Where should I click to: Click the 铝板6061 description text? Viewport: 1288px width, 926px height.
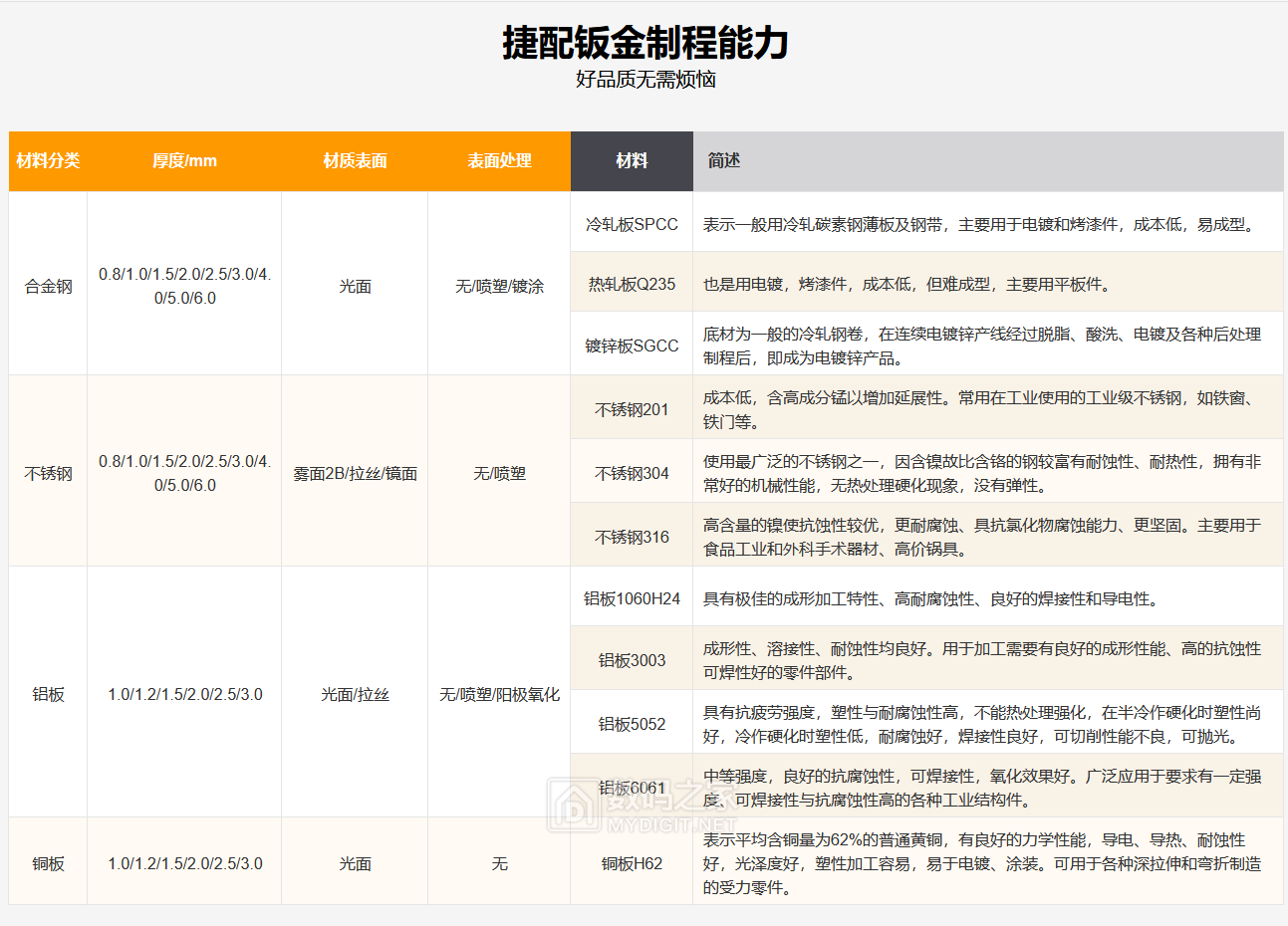[x=982, y=788]
